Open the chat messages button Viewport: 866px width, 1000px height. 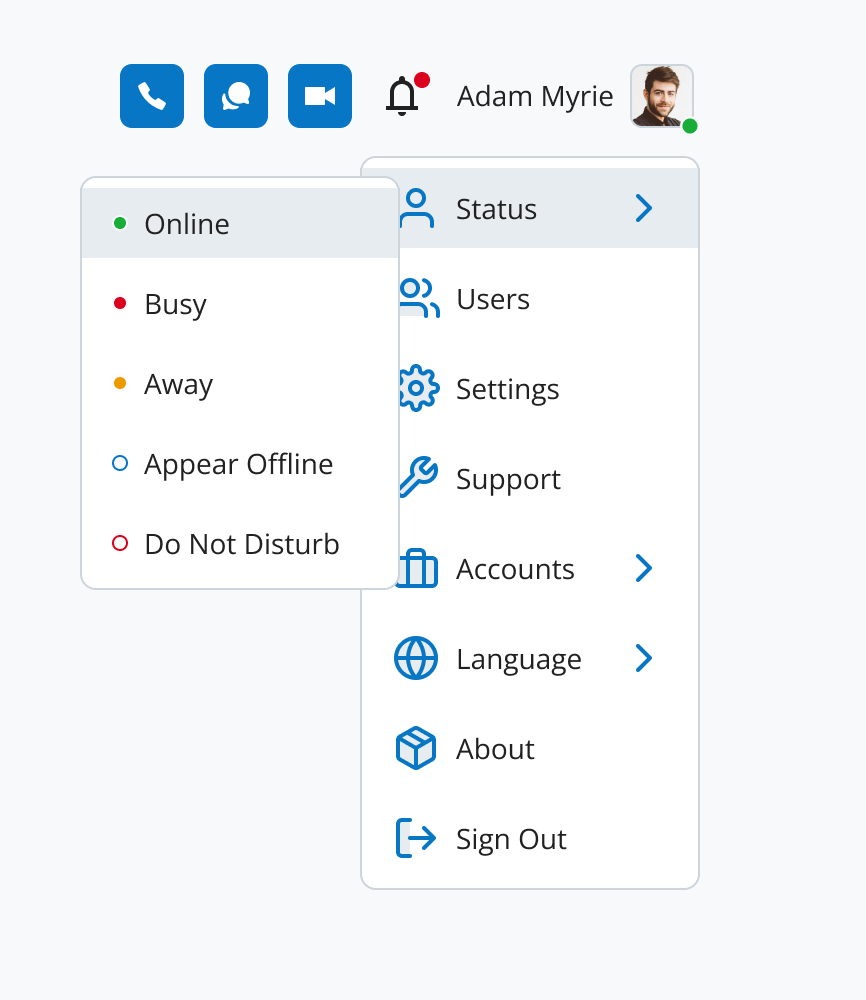click(236, 96)
